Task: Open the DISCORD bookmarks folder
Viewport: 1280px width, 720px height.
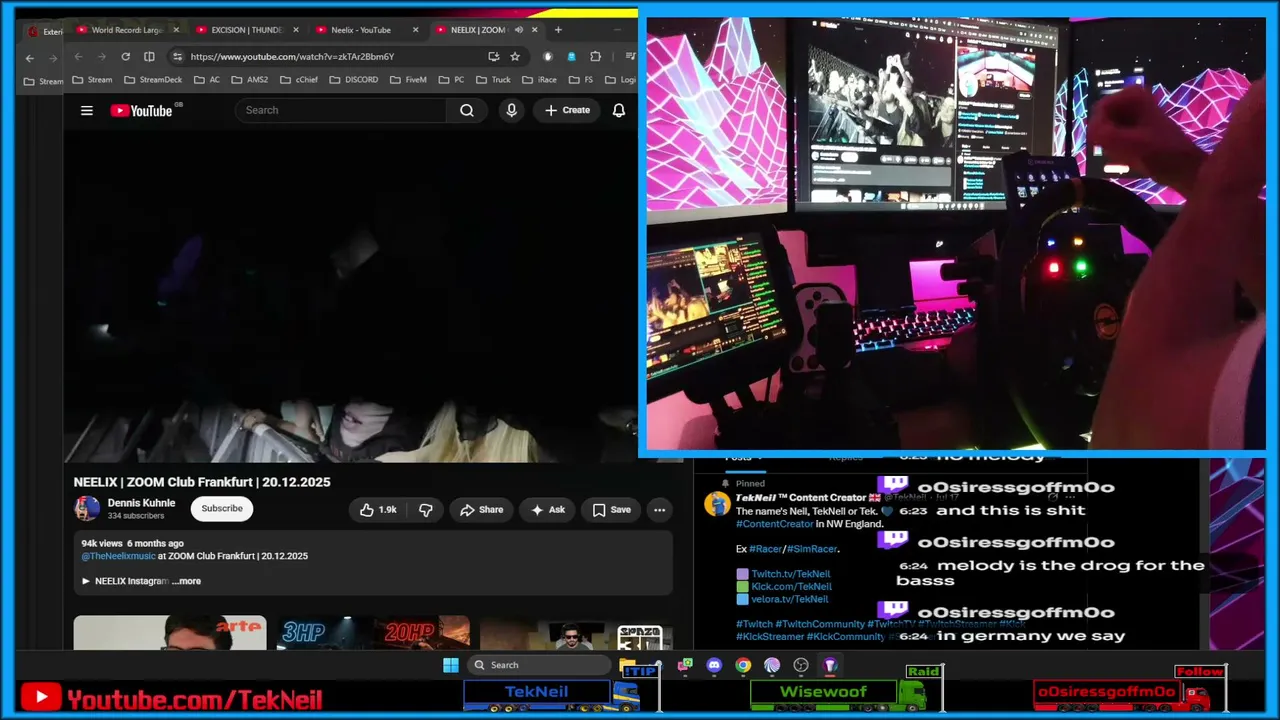Action: click(x=354, y=80)
